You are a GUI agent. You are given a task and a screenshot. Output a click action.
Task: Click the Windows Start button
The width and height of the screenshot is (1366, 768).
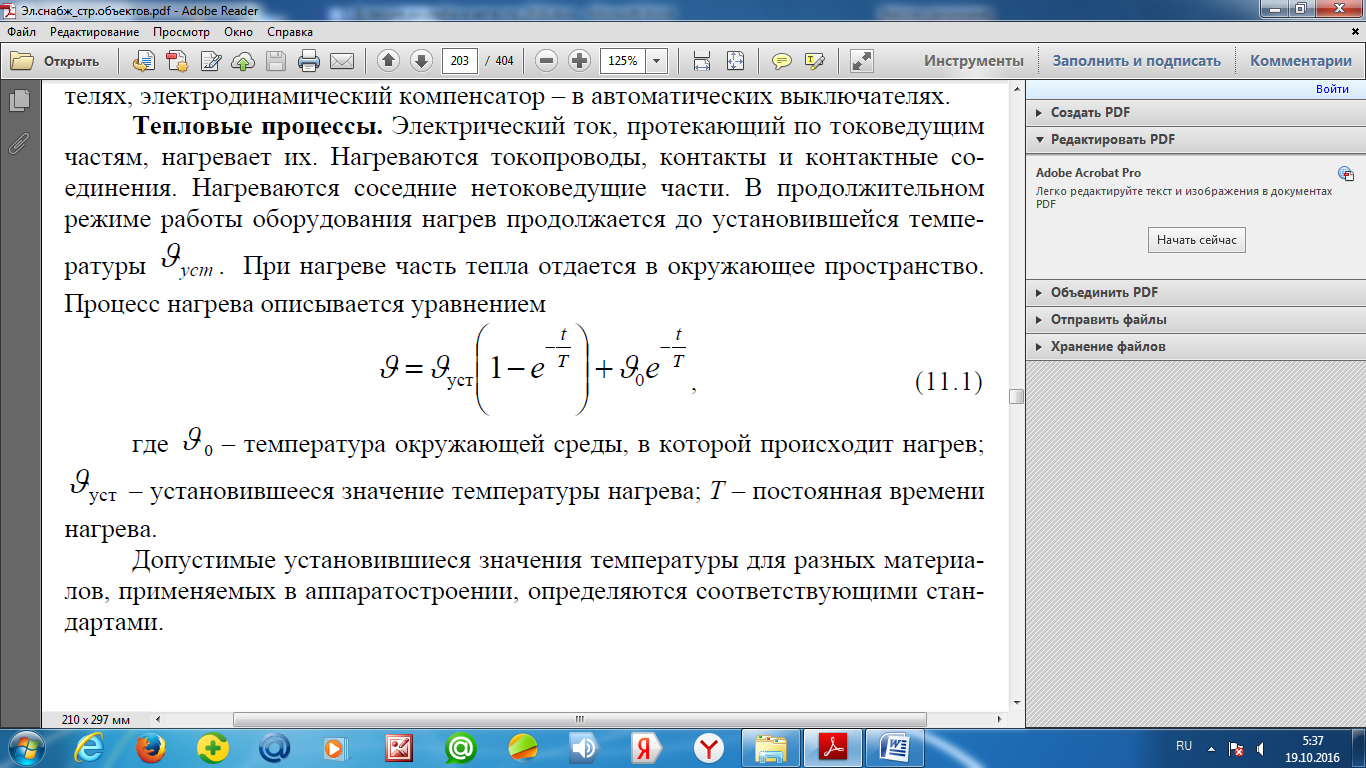[x=27, y=748]
